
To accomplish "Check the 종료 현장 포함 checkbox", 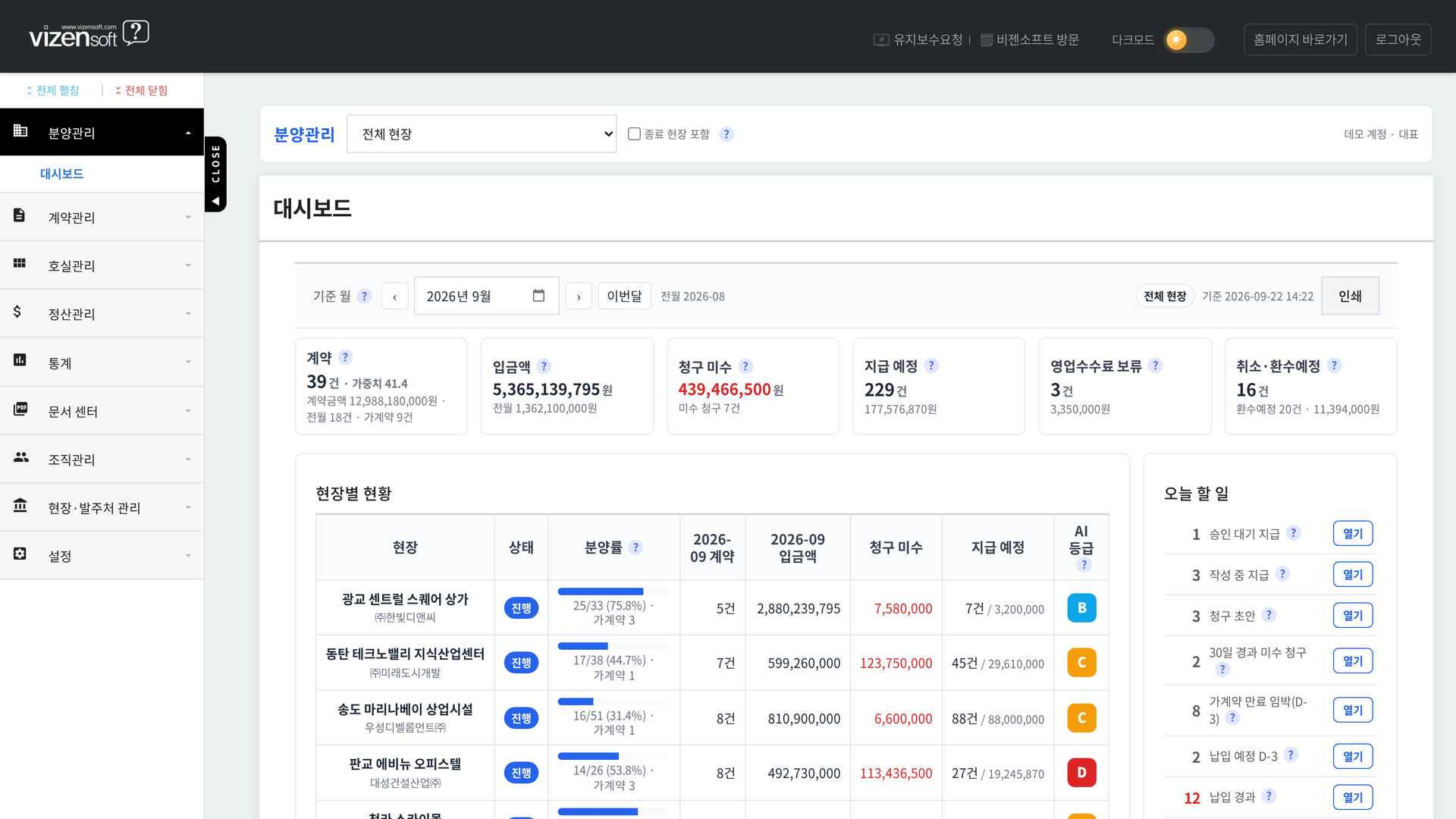I will [x=634, y=133].
